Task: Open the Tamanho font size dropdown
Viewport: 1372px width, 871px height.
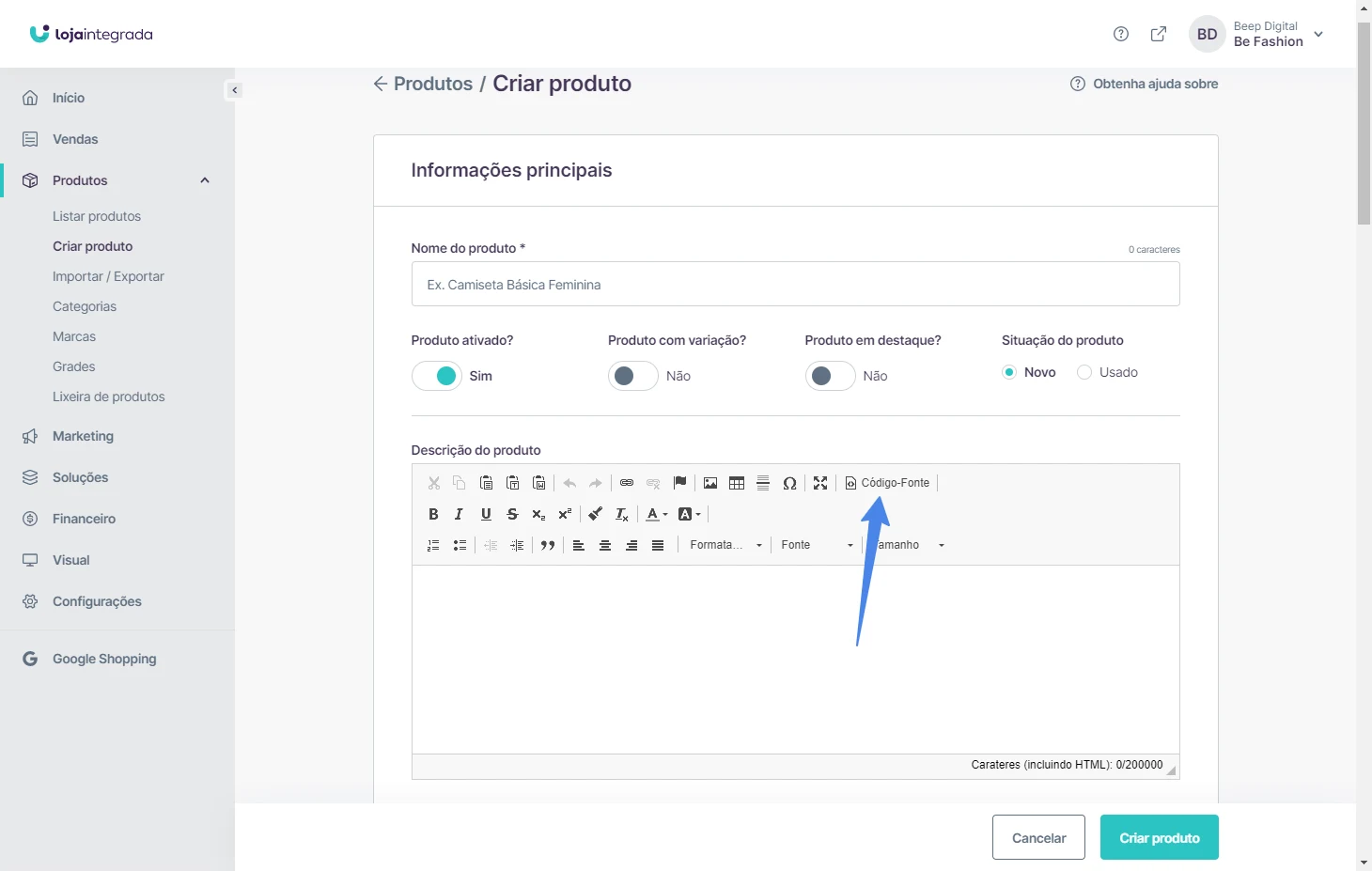Action: click(908, 545)
